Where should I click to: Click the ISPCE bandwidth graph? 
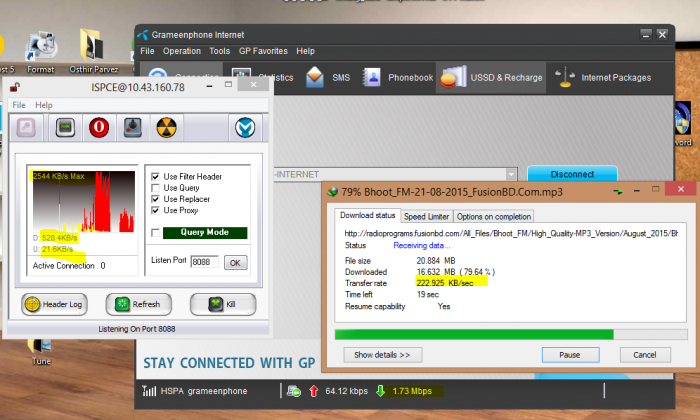[x=83, y=201]
